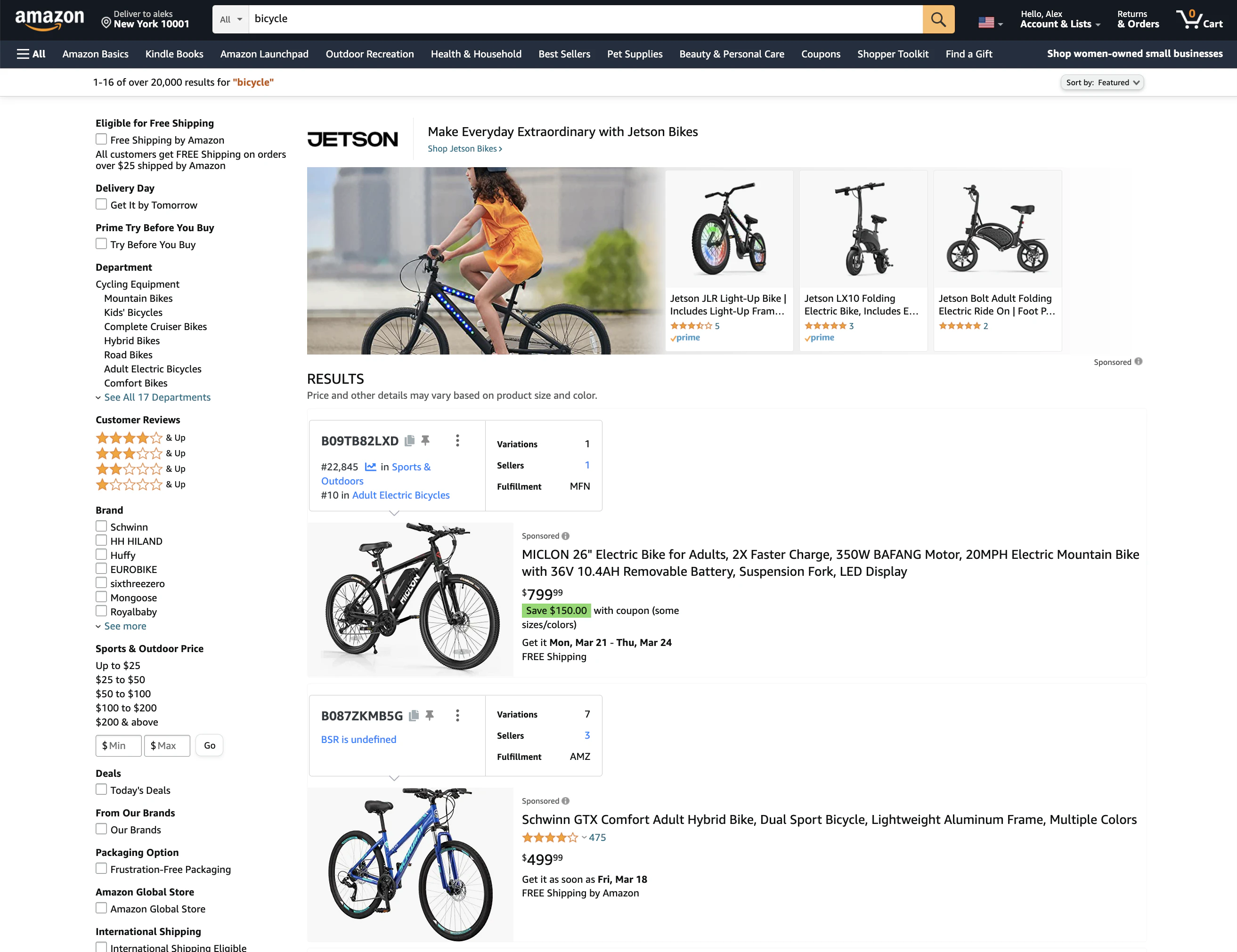Click prime badge under Jetson LX10
Viewport: 1237px width, 952px height.
[819, 337]
